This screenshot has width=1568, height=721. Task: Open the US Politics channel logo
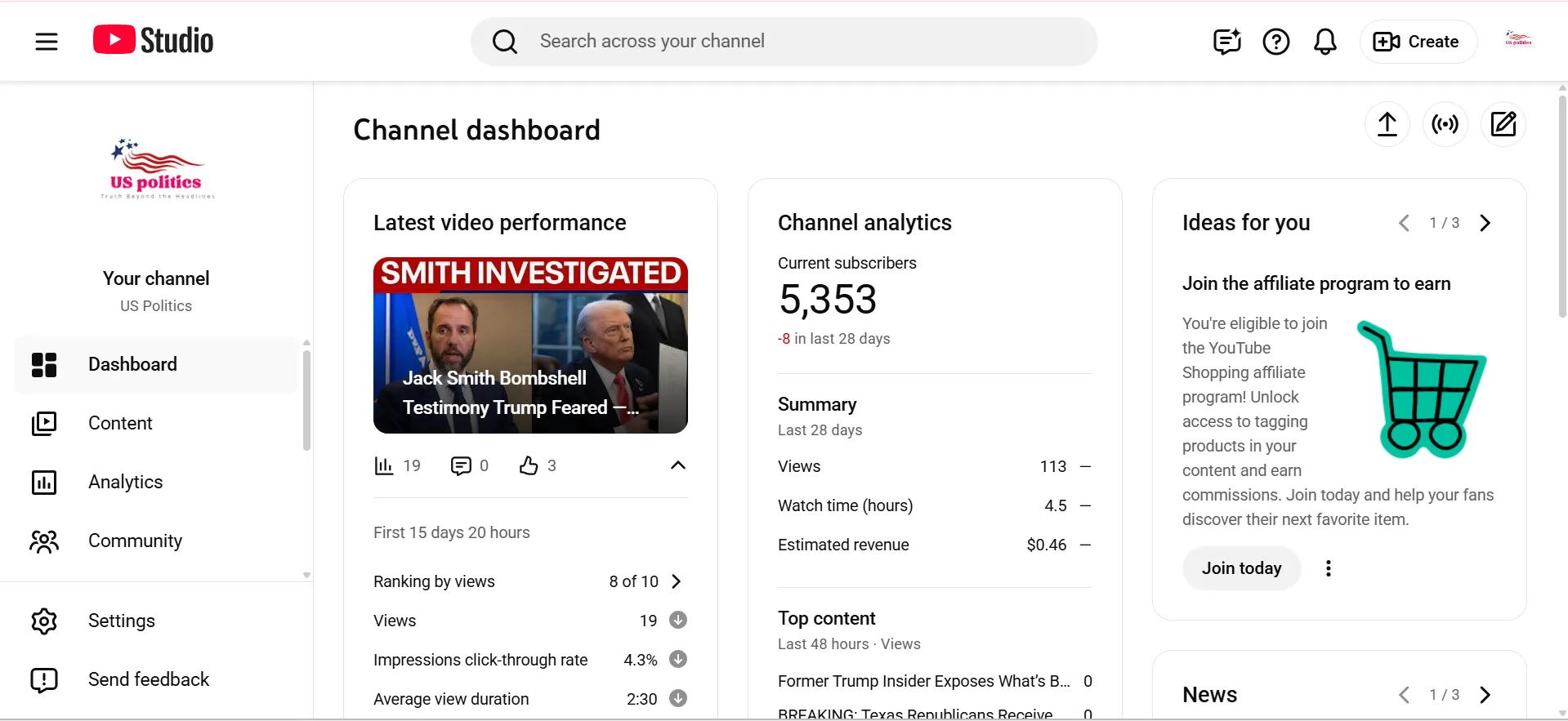click(x=157, y=170)
